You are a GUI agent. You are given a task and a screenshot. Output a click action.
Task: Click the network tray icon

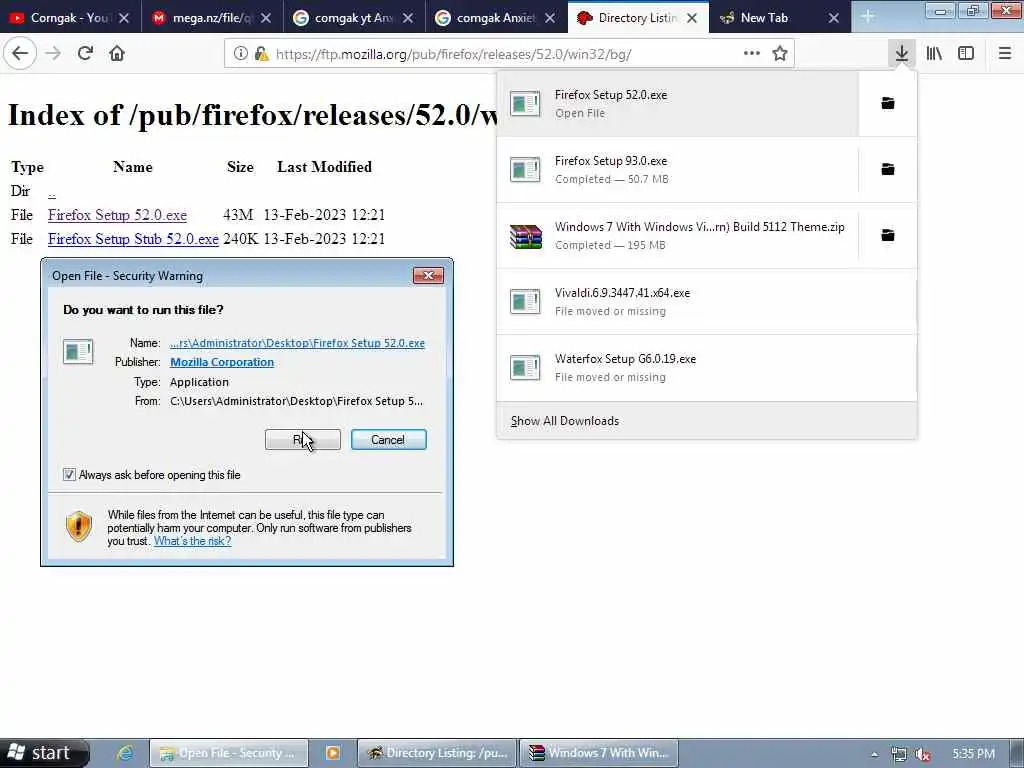pos(899,754)
